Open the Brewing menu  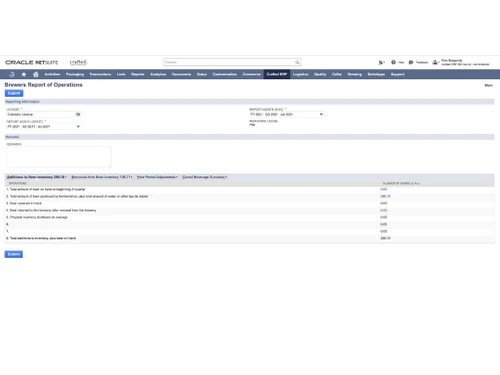(x=355, y=74)
